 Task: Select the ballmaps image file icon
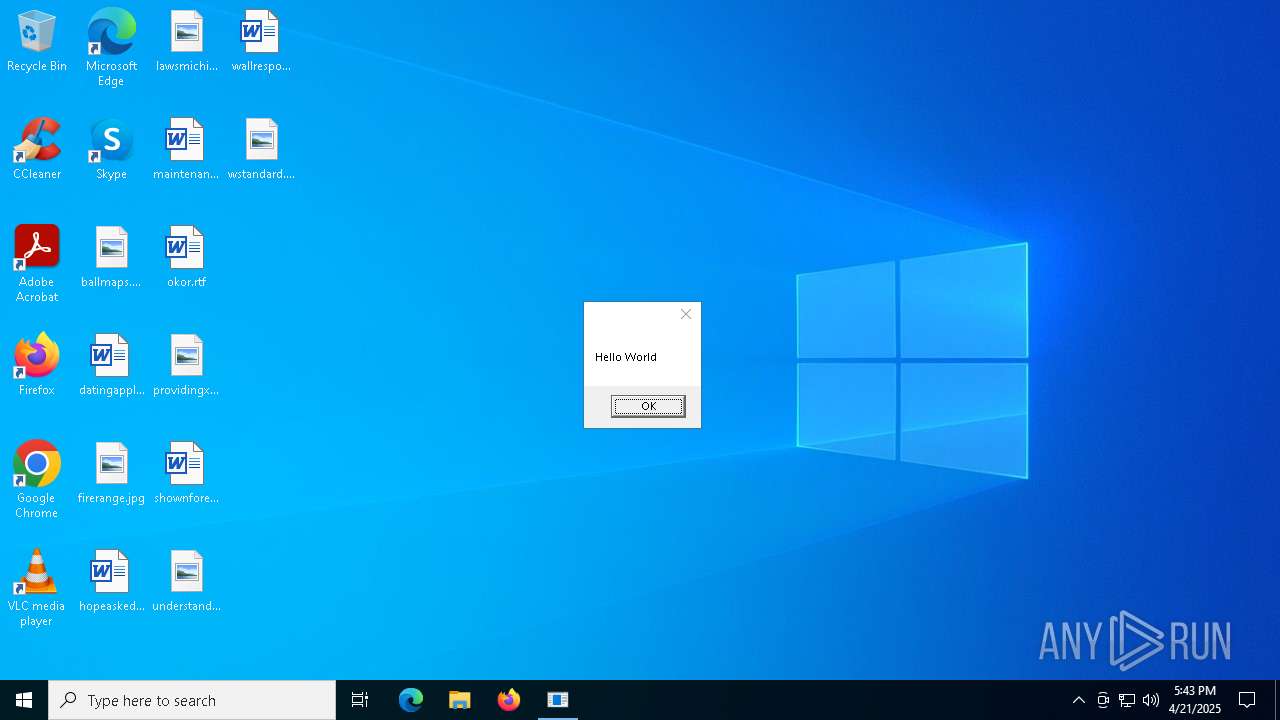(111, 258)
